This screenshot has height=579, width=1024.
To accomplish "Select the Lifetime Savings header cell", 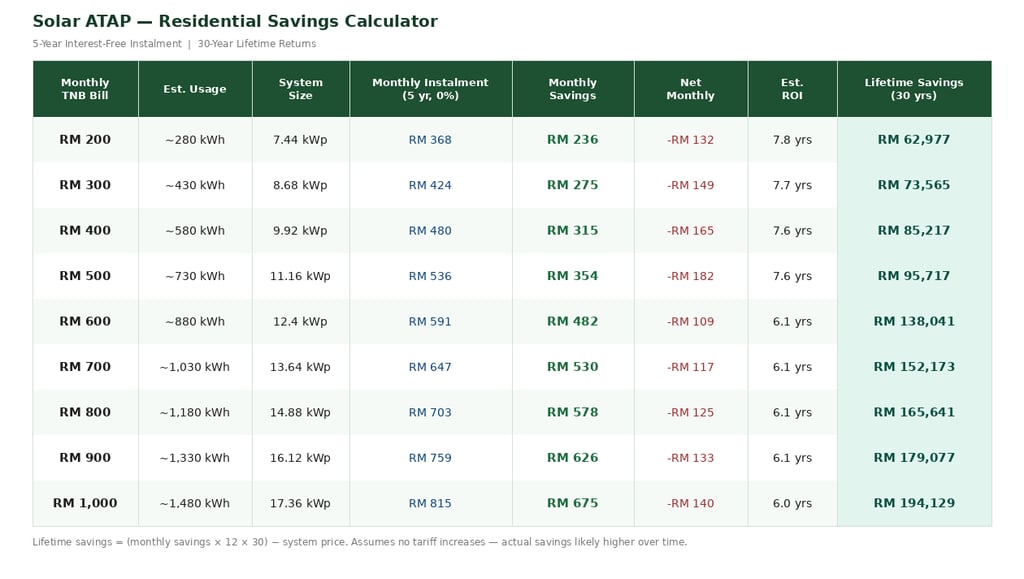I will pyautogui.click(x=914, y=89).
